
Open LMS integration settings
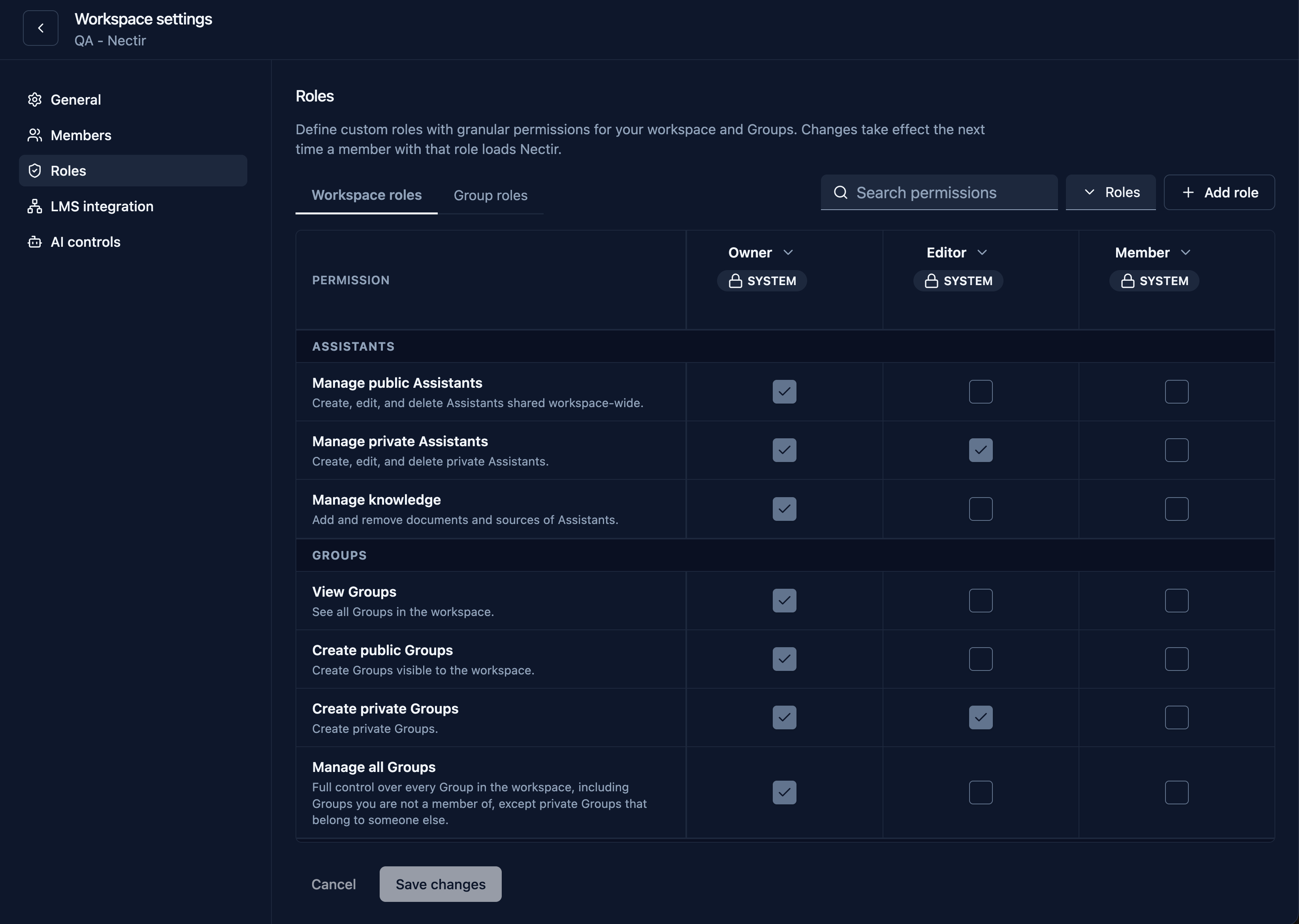tap(133, 207)
